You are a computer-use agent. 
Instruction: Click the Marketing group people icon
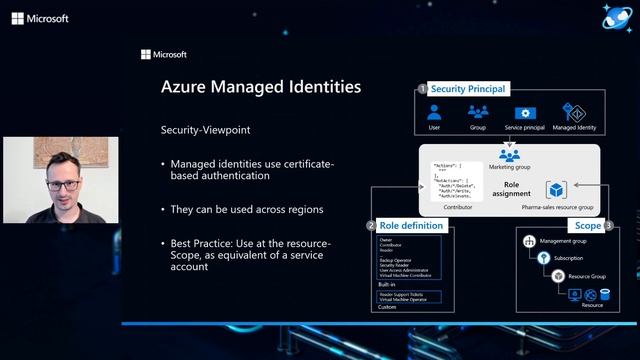509,155
